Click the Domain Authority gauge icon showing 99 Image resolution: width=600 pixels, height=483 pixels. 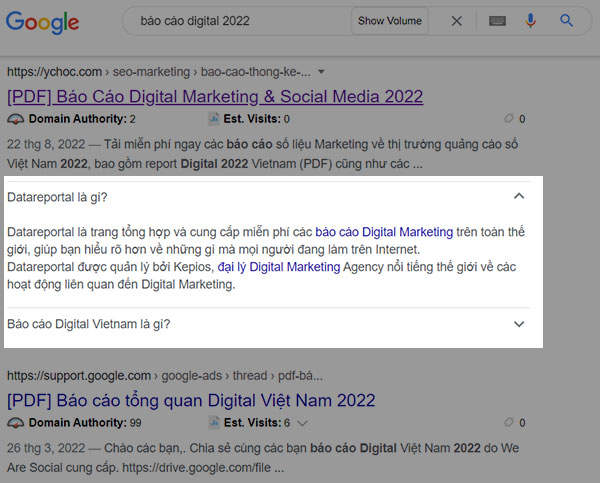pos(15,423)
